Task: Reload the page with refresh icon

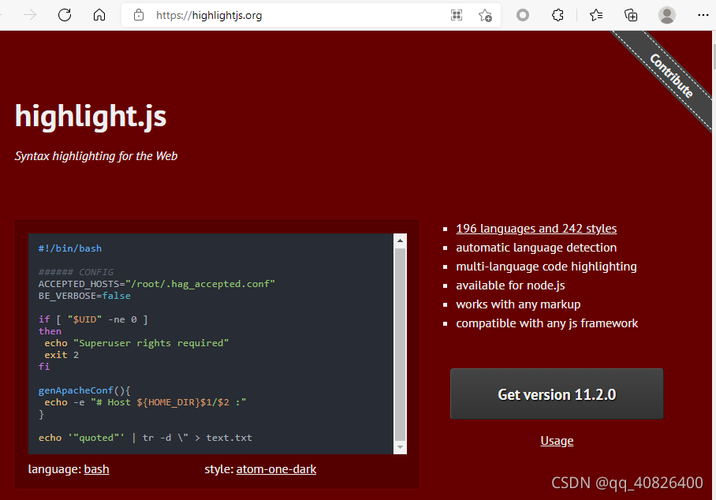Action: [x=64, y=15]
